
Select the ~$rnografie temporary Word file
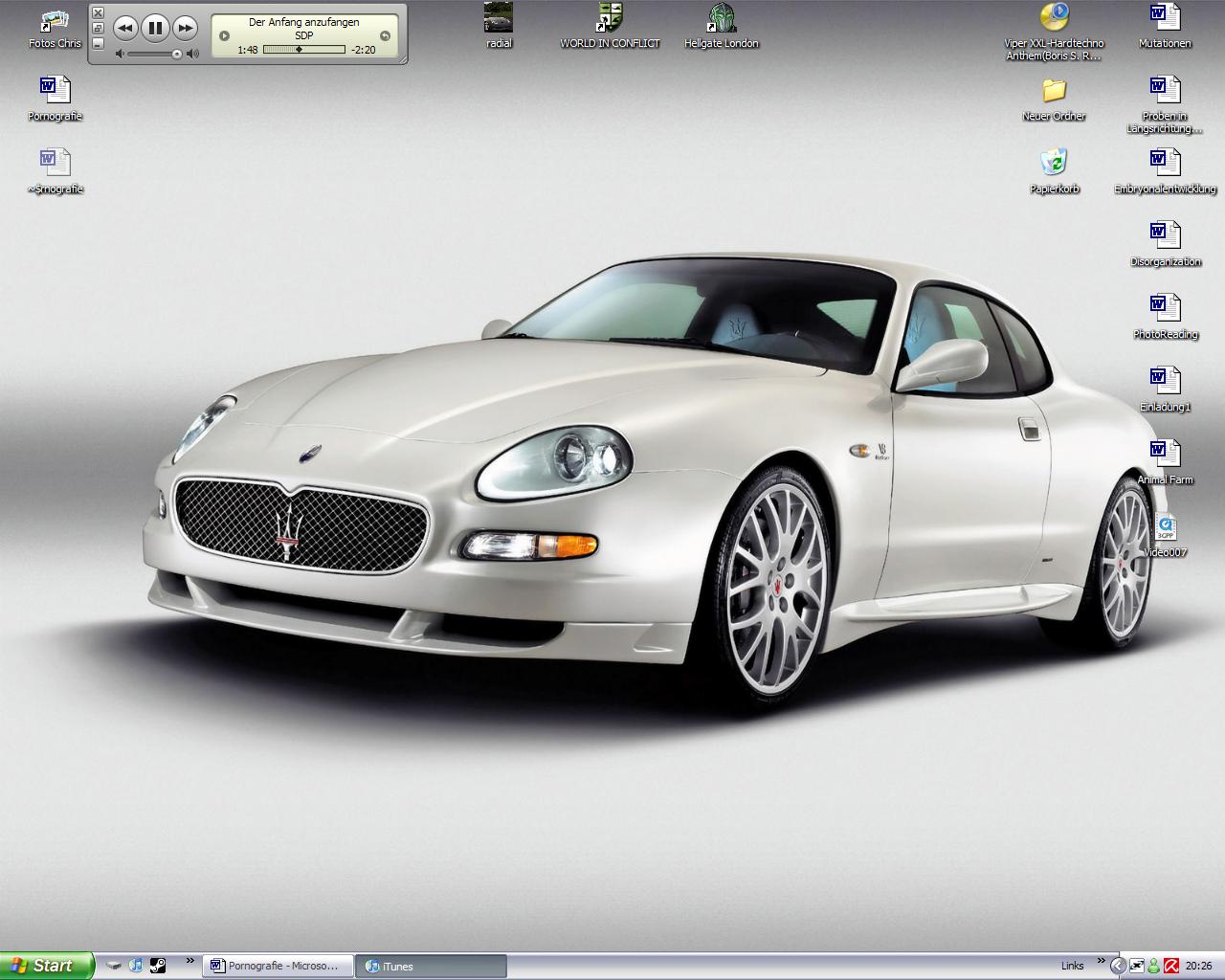tap(55, 172)
